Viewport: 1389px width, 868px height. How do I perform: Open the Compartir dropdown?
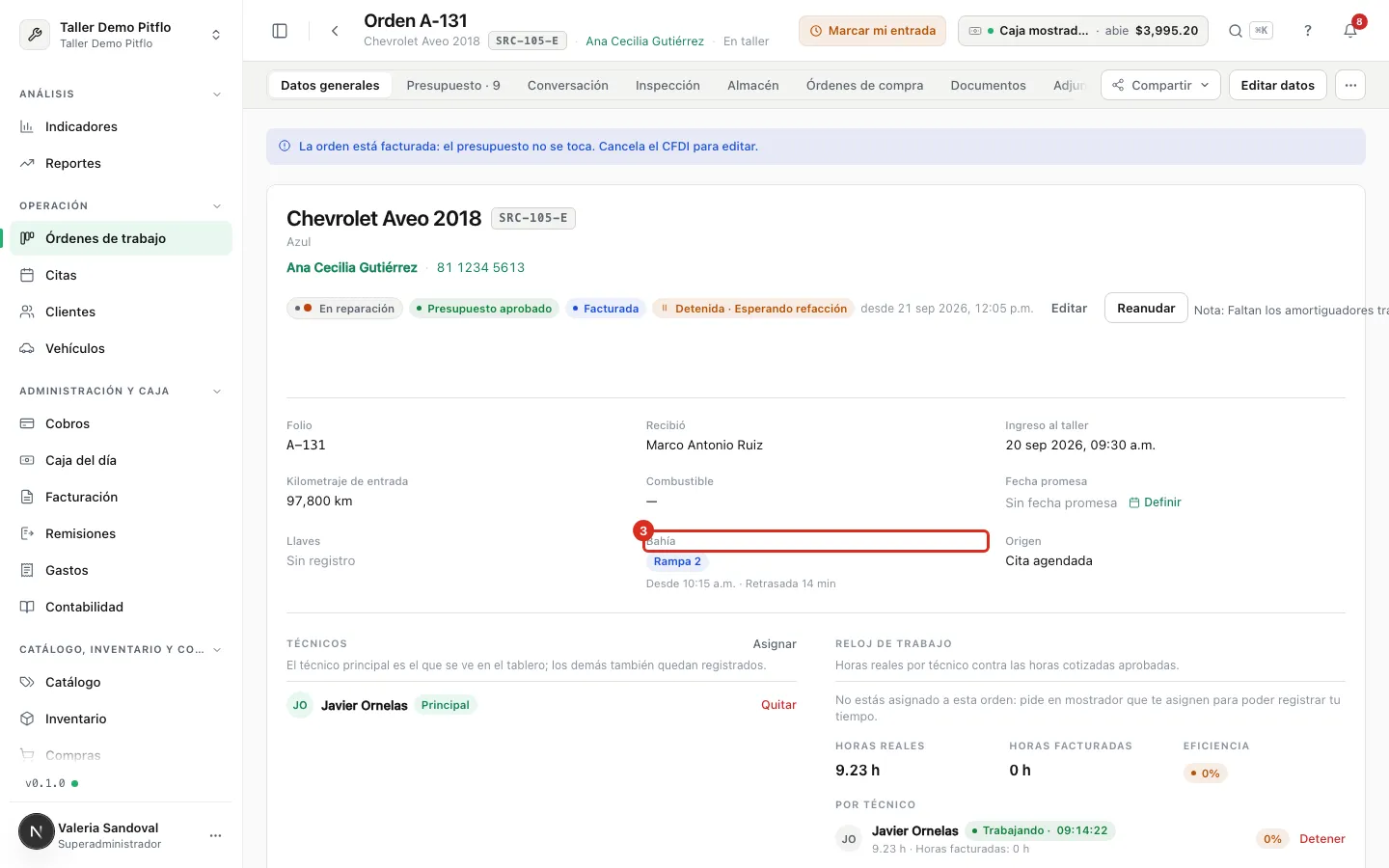1160,85
